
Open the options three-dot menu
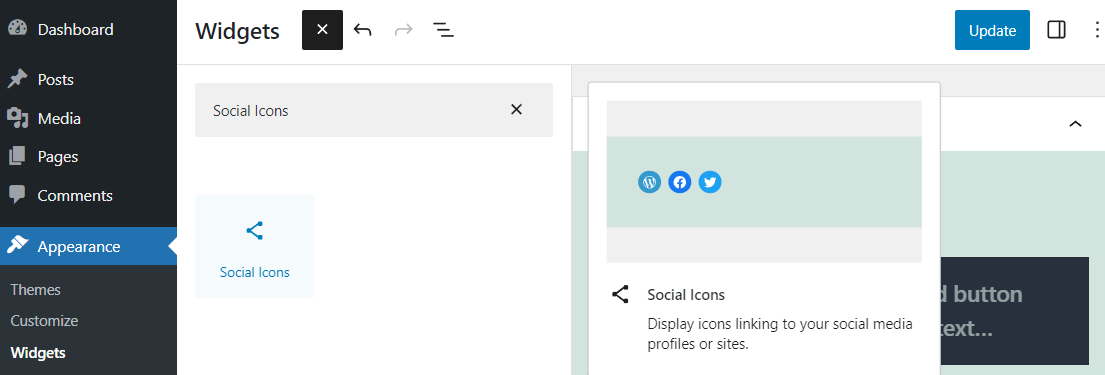click(1096, 30)
